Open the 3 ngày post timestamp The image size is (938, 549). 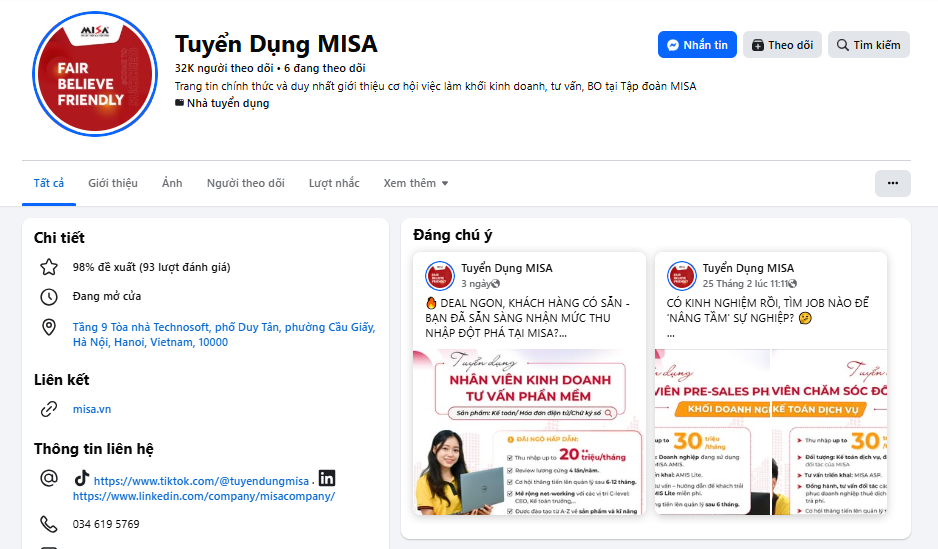point(475,283)
